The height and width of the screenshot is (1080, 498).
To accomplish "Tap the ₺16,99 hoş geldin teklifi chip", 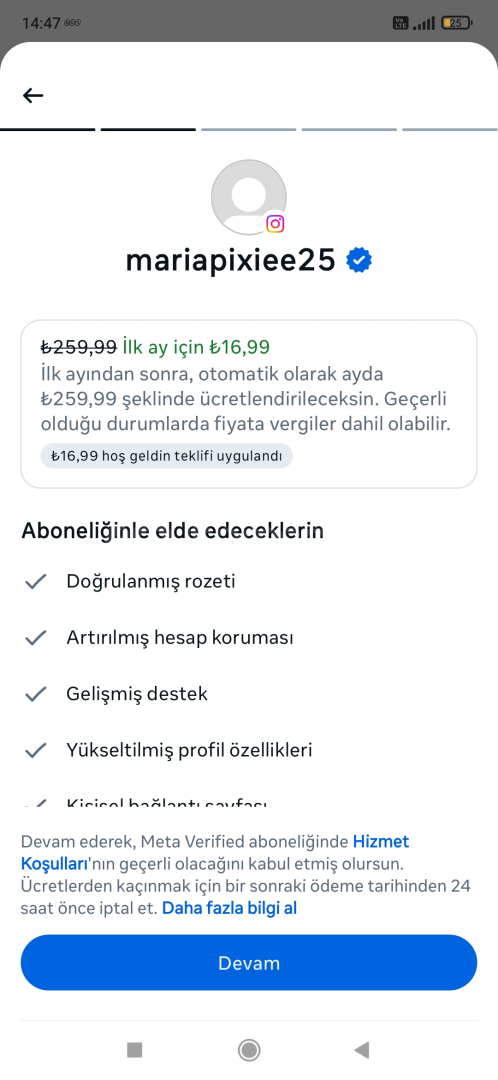I will (x=167, y=456).
